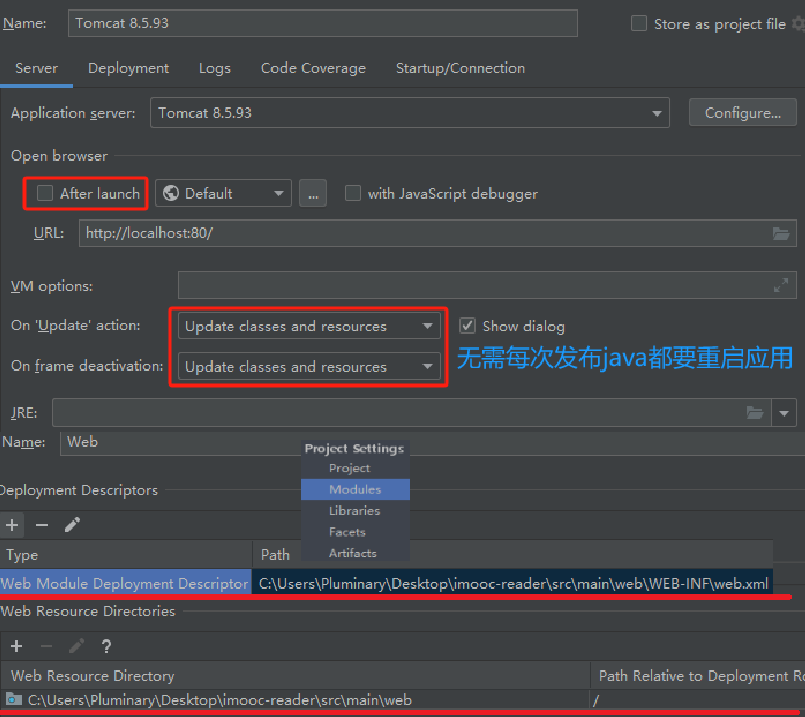Click the Web Resource Directory column header
805x717 pixels.
coord(295,676)
